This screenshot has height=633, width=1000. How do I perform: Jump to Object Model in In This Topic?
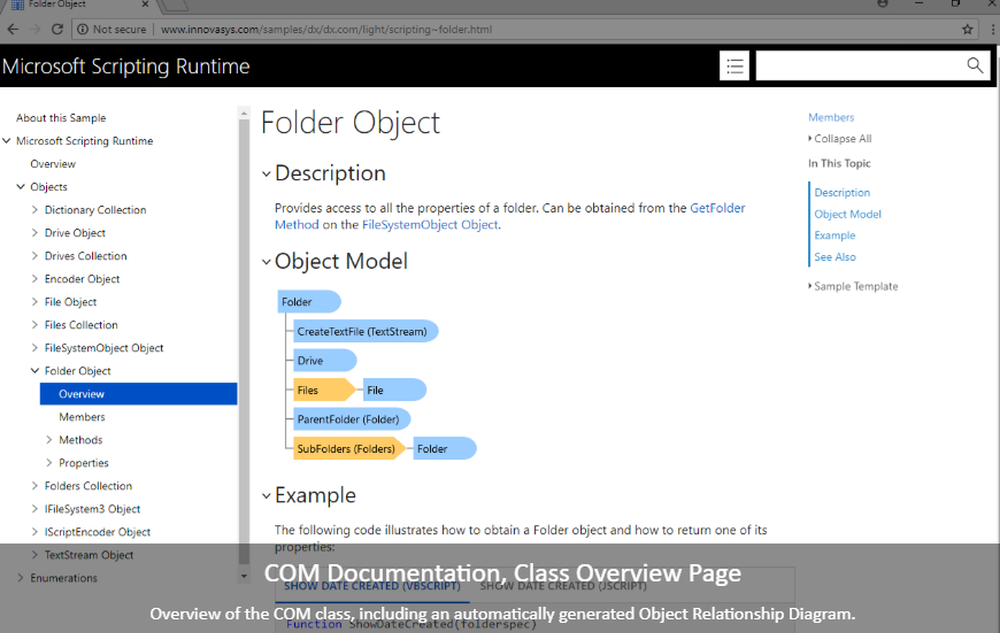click(848, 214)
